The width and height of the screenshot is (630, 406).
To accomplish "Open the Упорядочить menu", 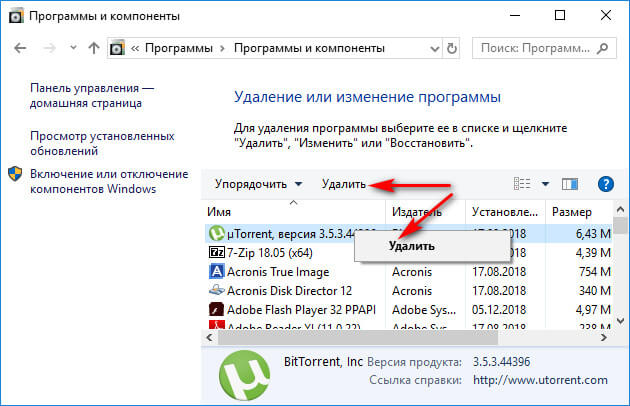I will [x=258, y=184].
